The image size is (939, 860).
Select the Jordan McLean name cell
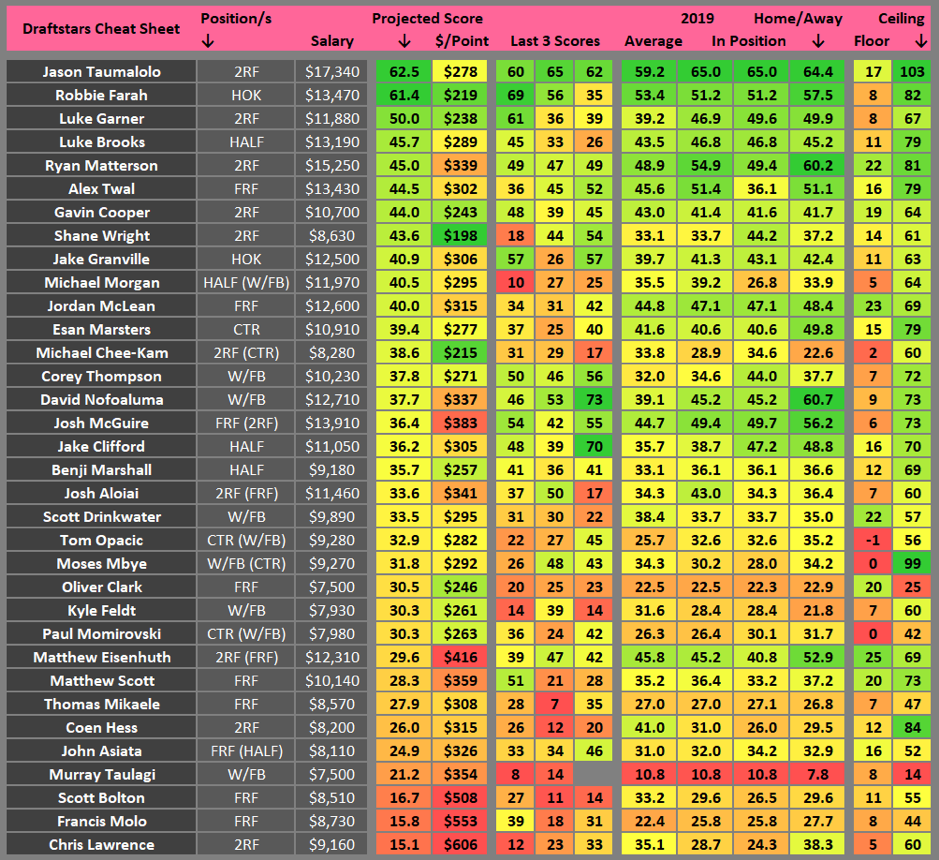[x=101, y=306]
